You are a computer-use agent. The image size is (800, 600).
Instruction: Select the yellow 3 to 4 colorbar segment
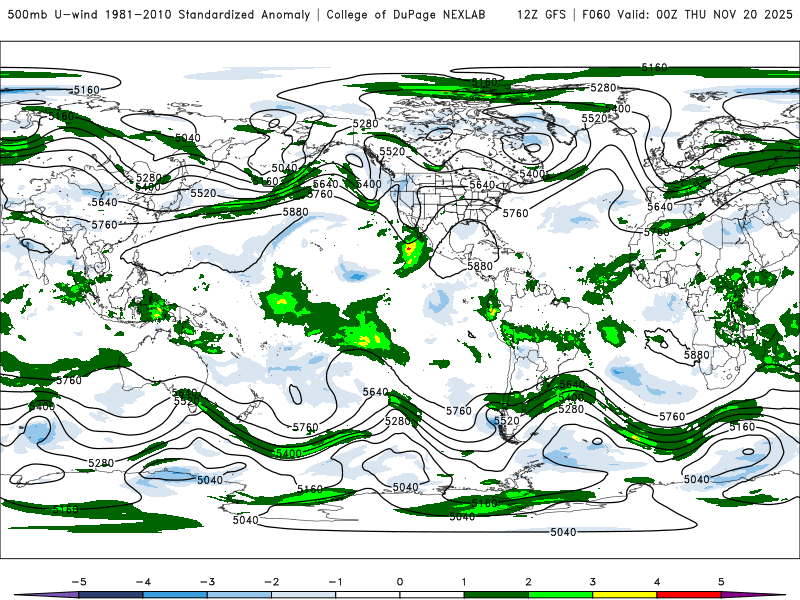click(x=624, y=595)
